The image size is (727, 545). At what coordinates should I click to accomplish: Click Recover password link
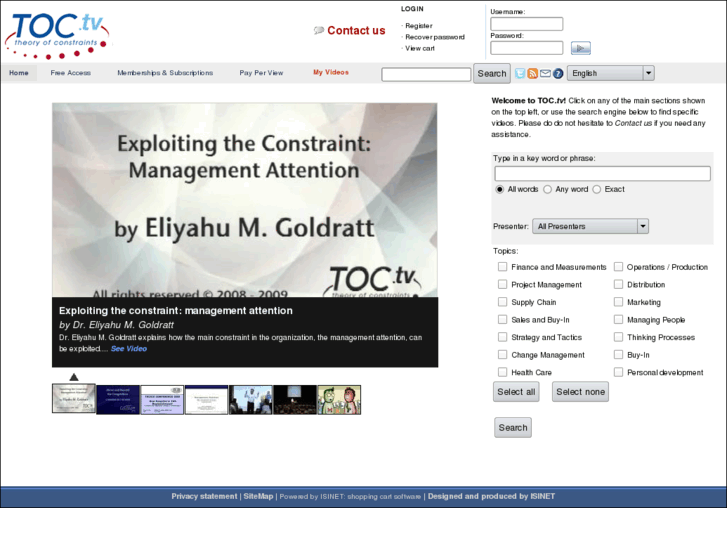[x=435, y=37]
